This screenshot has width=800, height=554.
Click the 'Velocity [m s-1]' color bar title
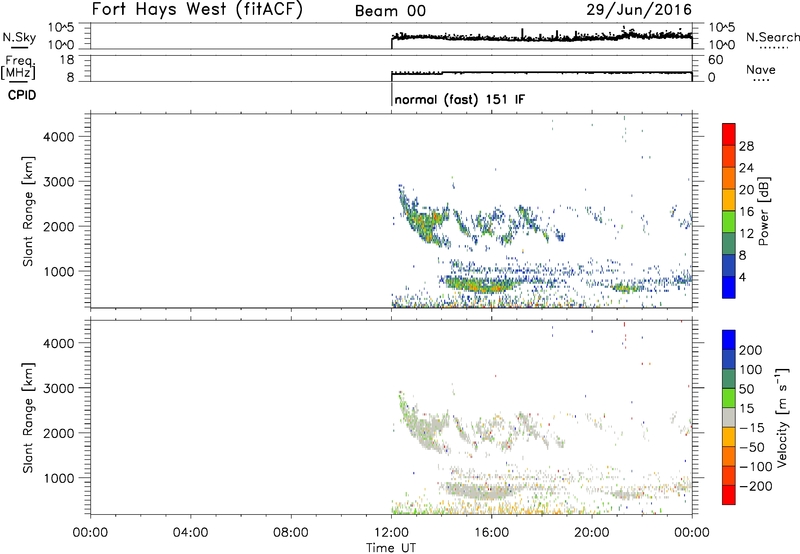tap(782, 417)
